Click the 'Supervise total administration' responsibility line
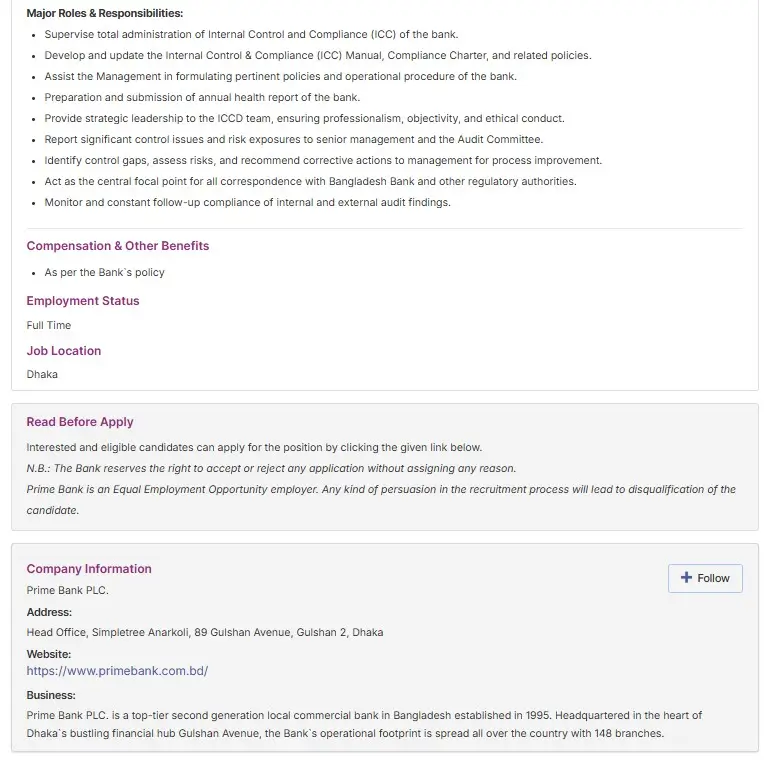 coord(251,35)
